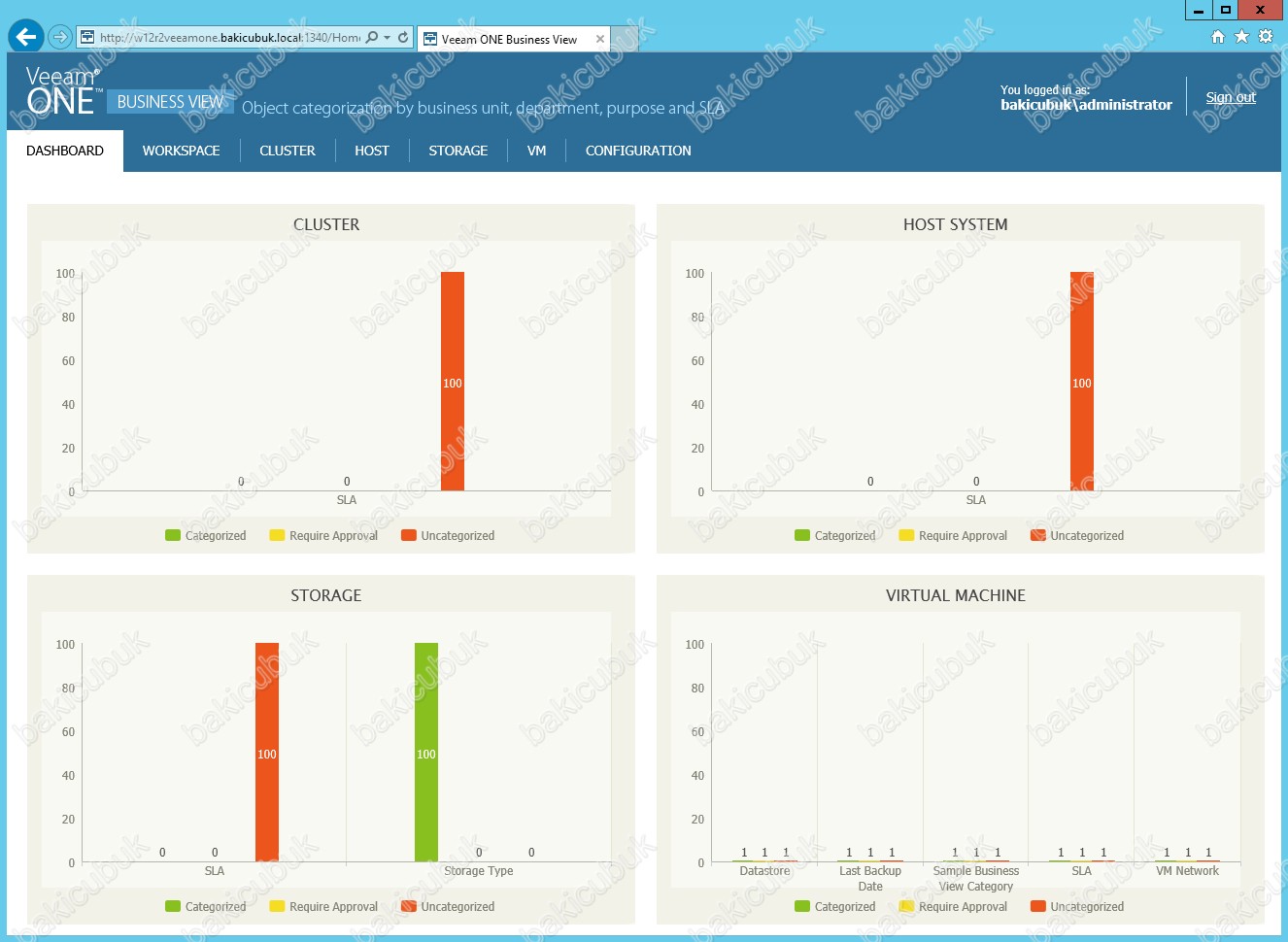This screenshot has width=1288, height=942.
Task: Open the HOST tab
Action: coord(372,151)
